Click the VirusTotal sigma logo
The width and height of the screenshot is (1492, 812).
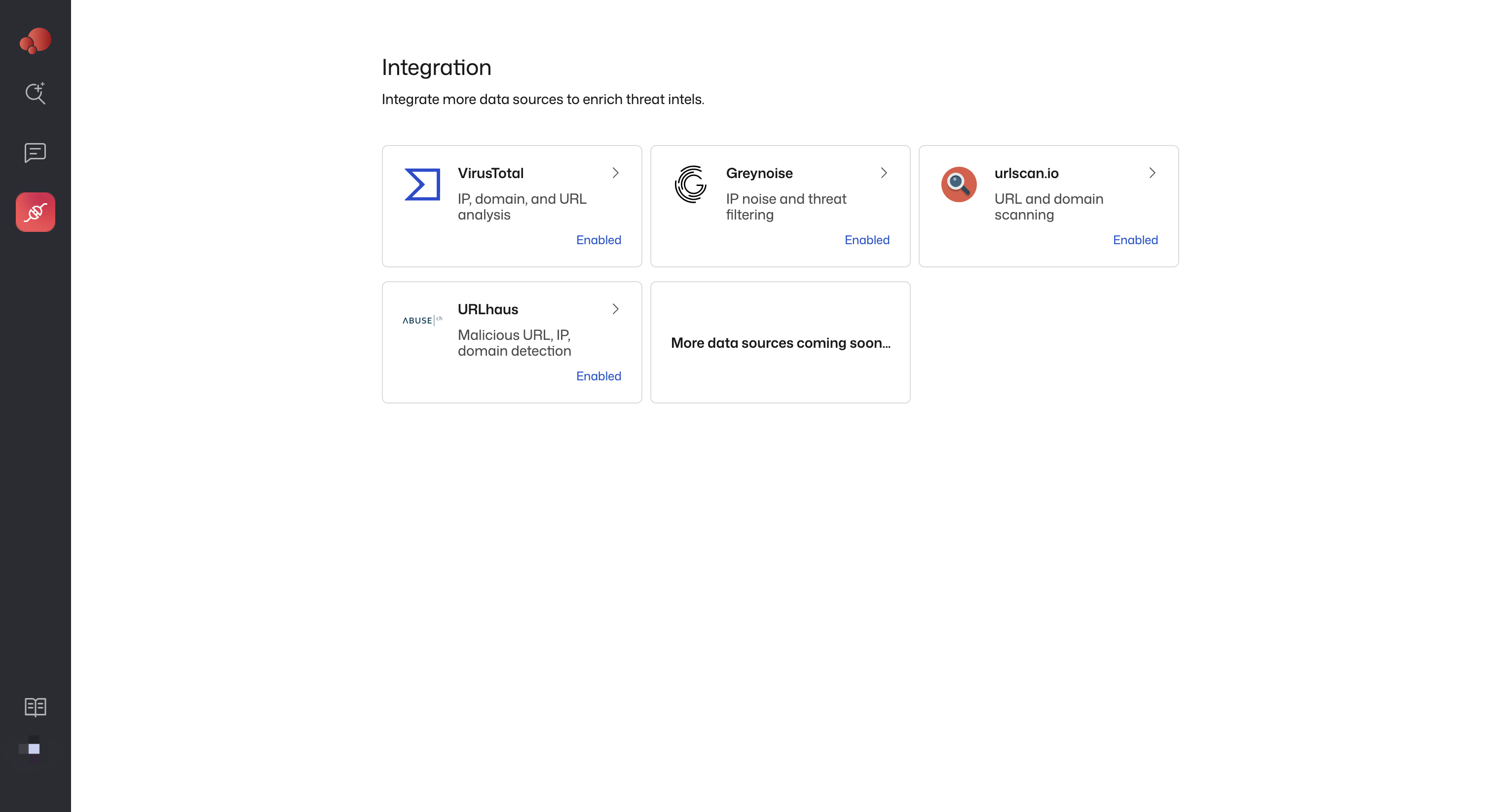422,184
